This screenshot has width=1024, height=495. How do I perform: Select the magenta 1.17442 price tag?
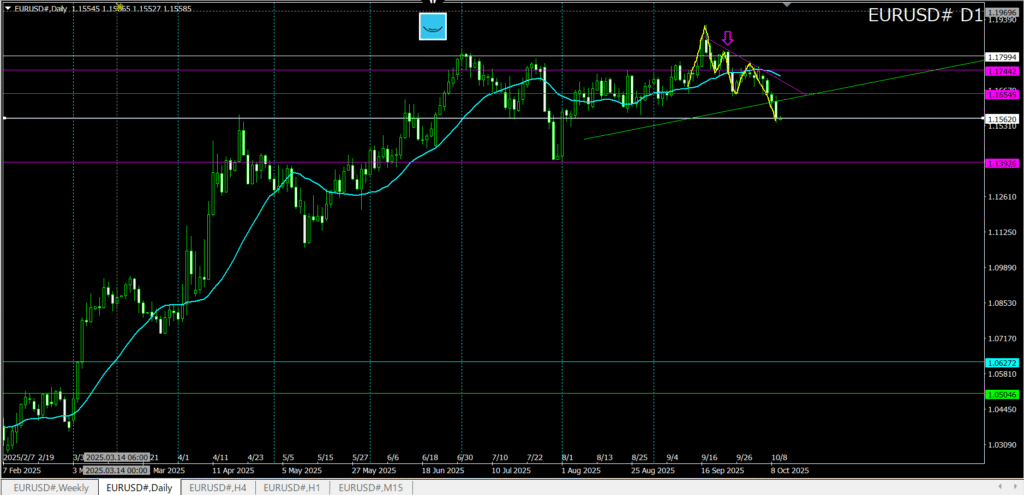pos(1001,71)
